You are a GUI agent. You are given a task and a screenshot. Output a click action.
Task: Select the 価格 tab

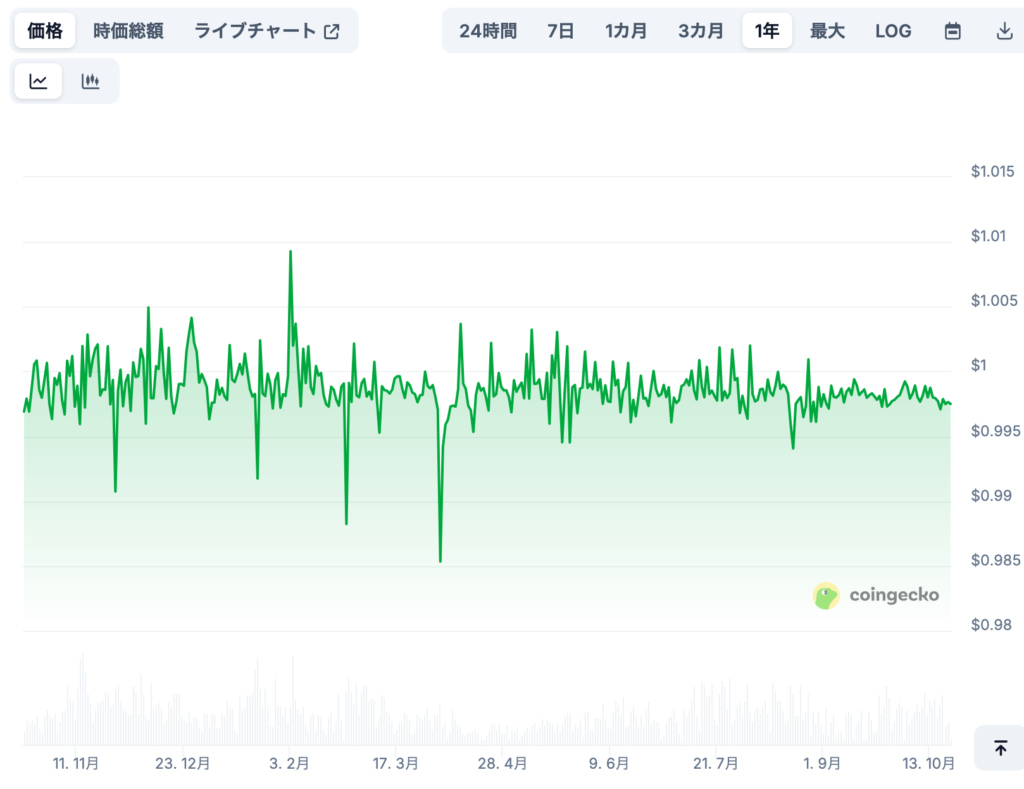(45, 31)
